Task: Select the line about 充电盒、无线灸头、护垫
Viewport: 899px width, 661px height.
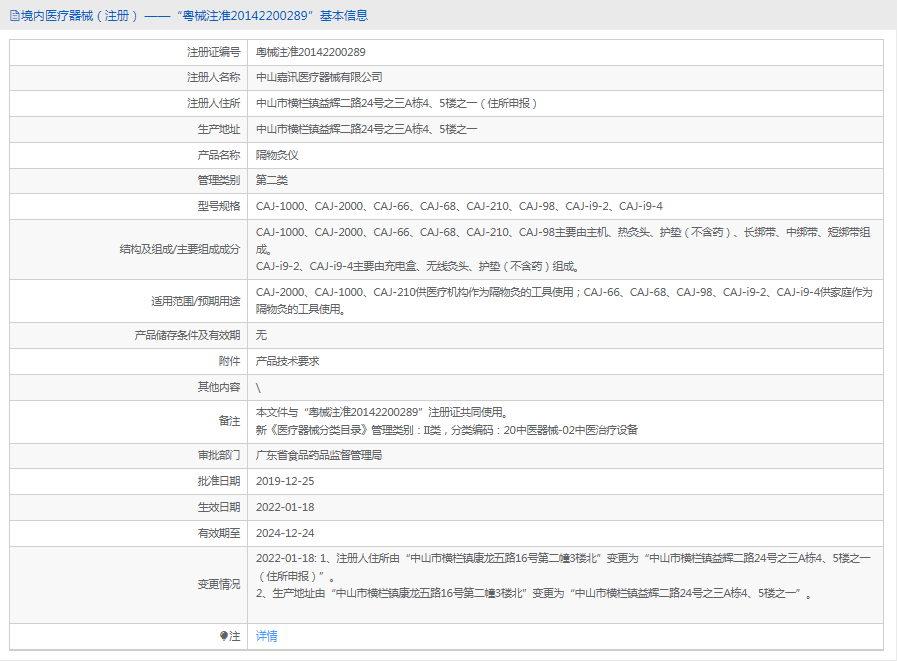Action: click(x=418, y=267)
